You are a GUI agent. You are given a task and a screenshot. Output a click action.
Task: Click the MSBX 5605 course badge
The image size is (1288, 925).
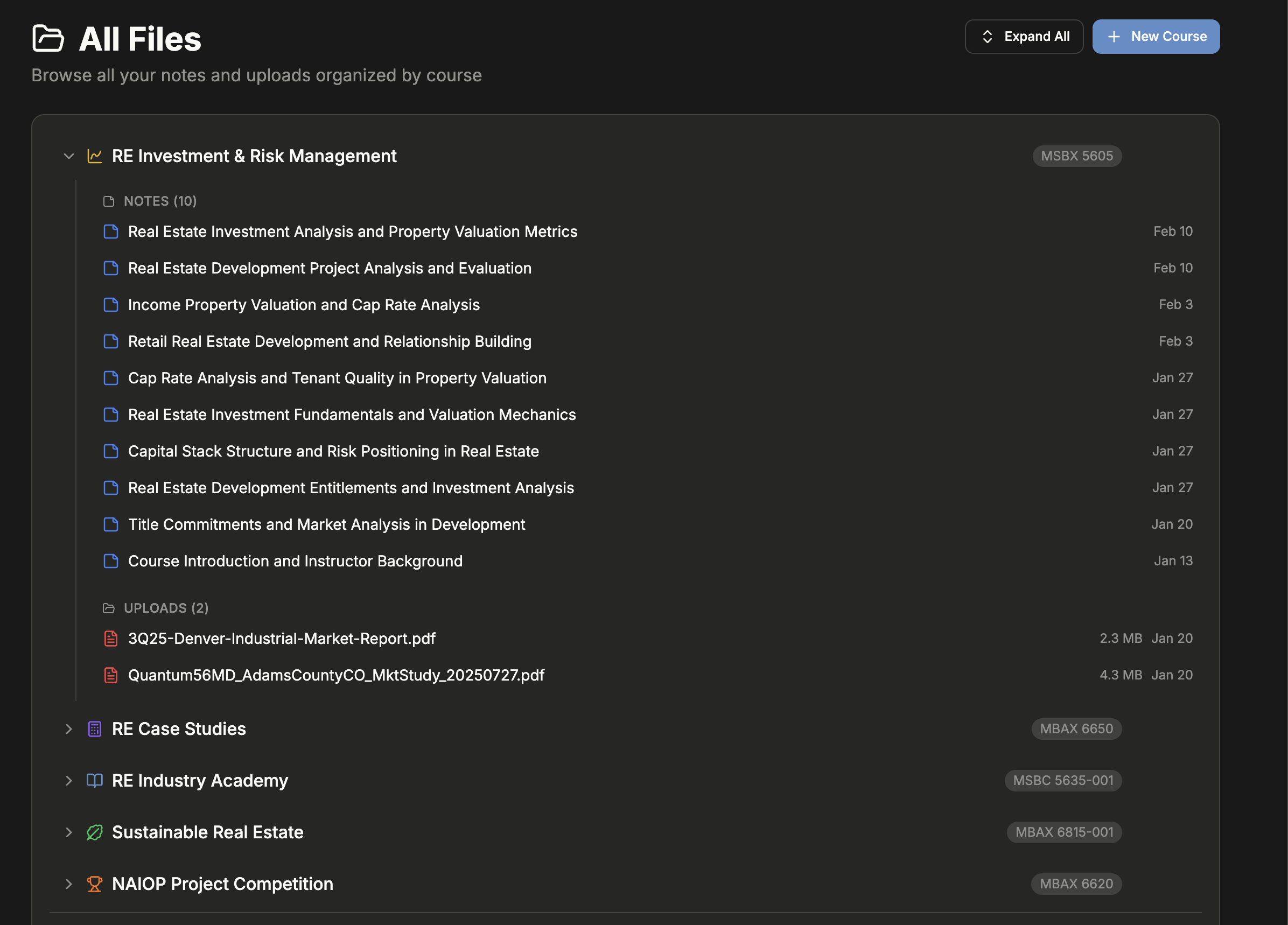coord(1076,156)
